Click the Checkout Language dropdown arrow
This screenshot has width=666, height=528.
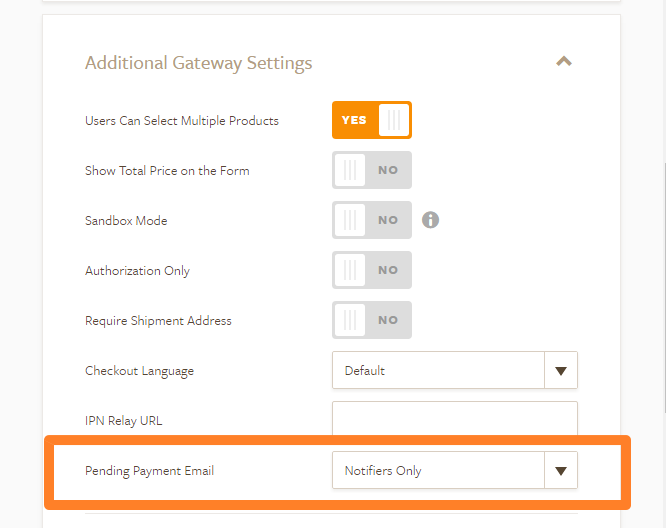click(x=560, y=370)
